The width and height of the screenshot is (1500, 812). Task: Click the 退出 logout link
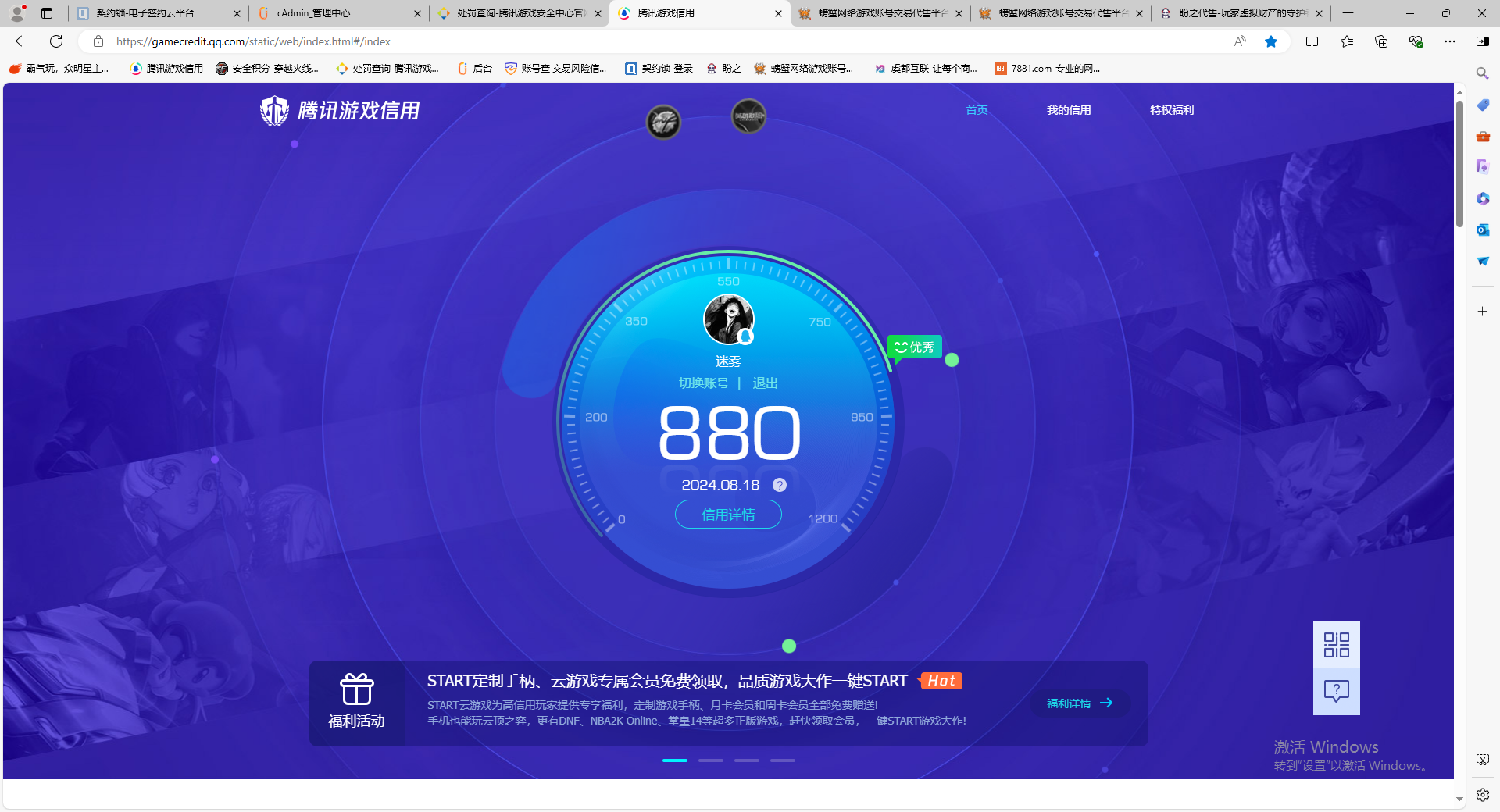click(x=764, y=383)
